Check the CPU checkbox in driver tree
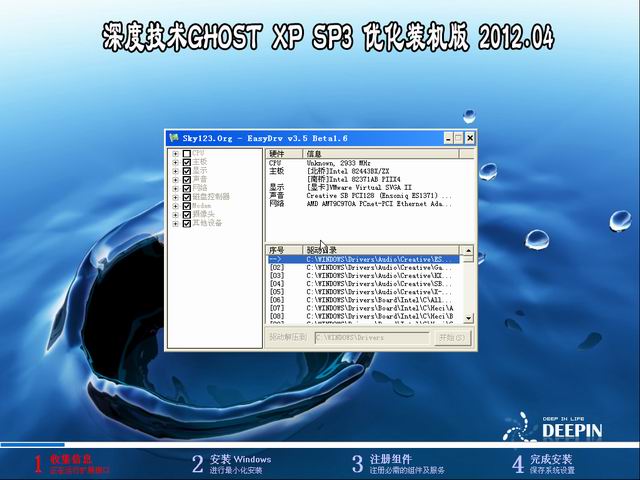This screenshot has height=480, width=640. pyautogui.click(x=187, y=153)
